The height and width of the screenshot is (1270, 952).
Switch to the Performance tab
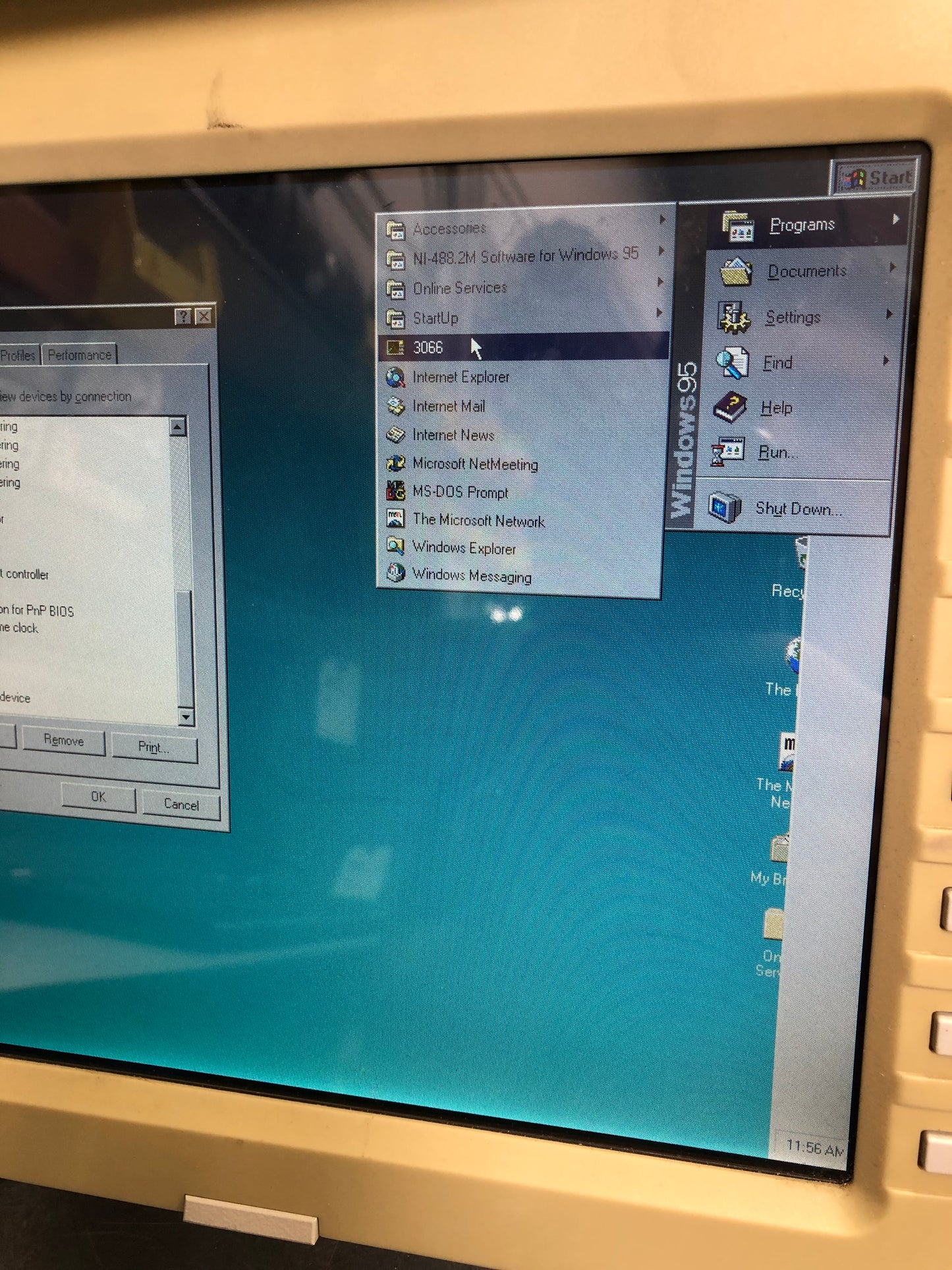(80, 355)
